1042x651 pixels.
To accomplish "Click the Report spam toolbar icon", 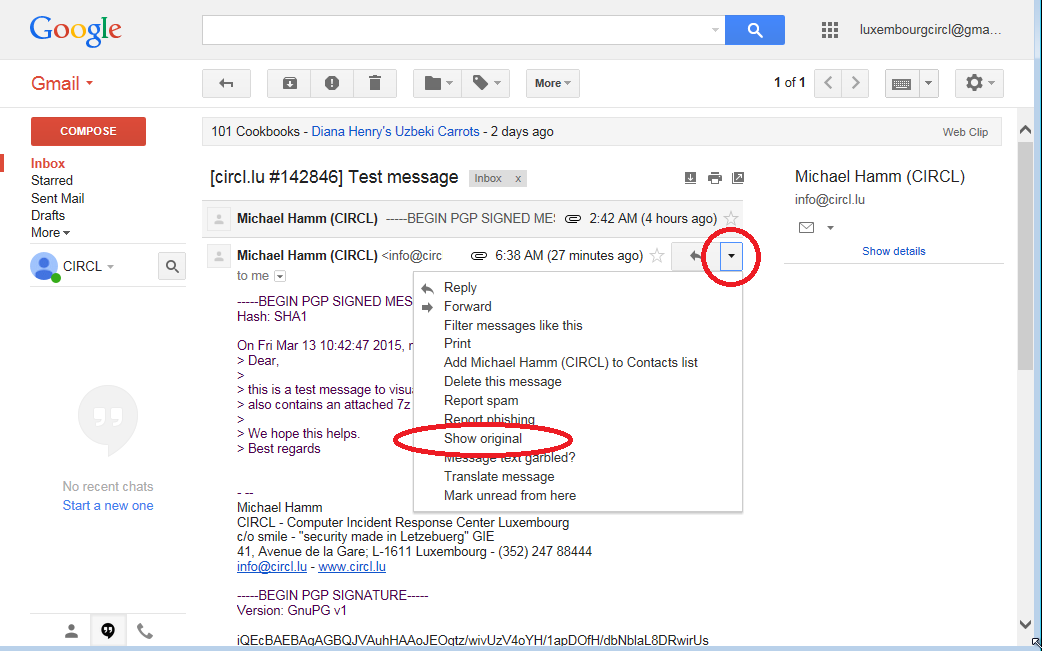I will 332,83.
